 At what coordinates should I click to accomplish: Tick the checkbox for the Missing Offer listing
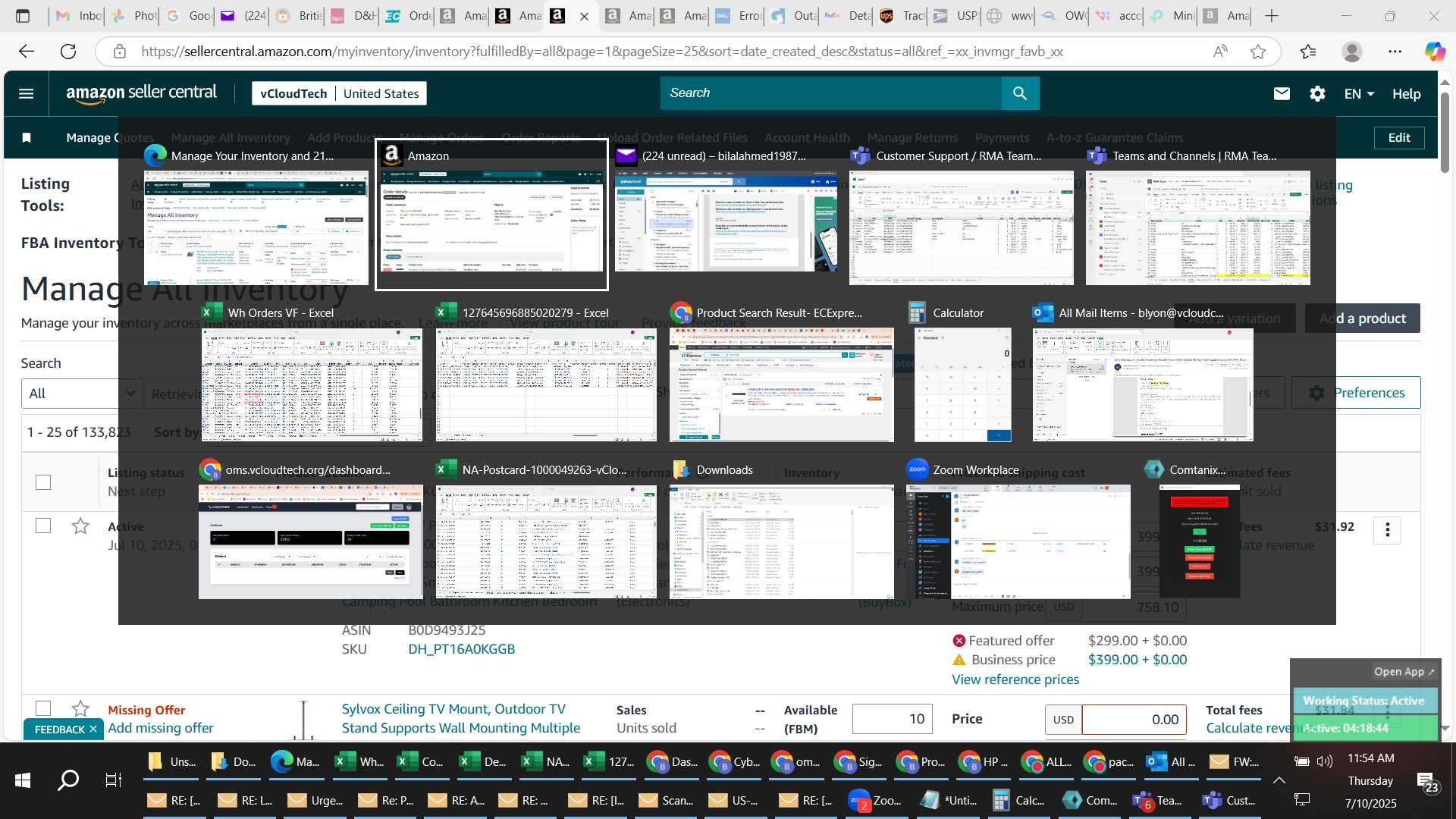(x=43, y=708)
